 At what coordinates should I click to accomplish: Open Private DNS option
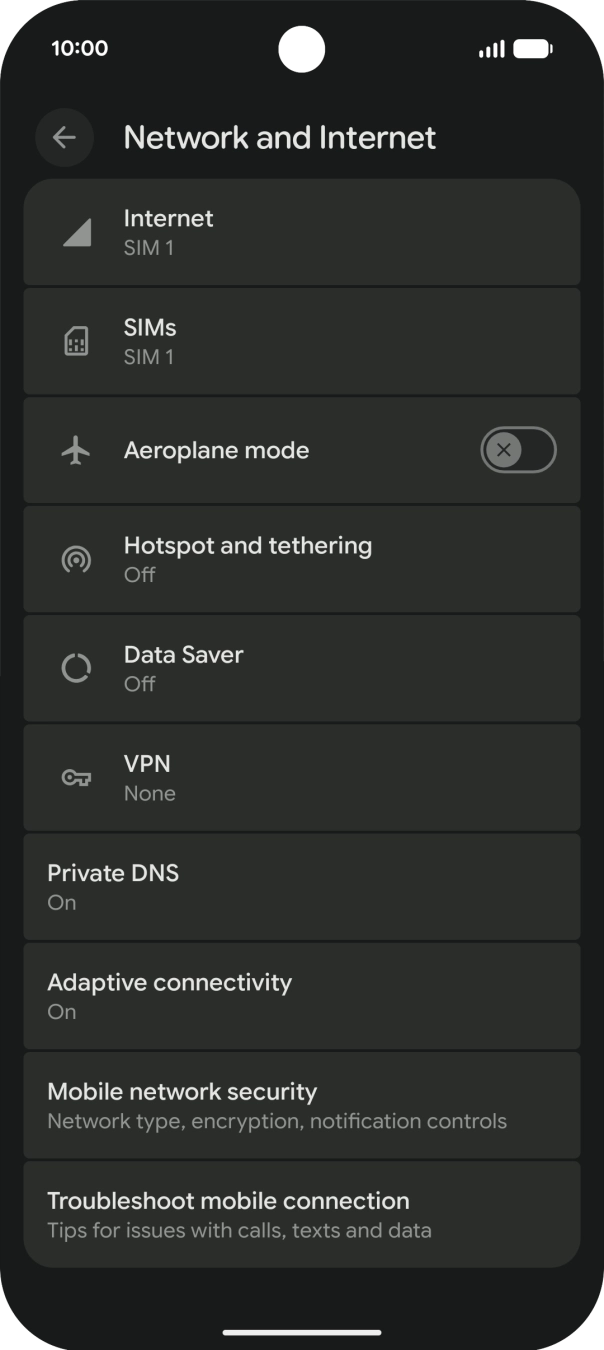(x=300, y=887)
